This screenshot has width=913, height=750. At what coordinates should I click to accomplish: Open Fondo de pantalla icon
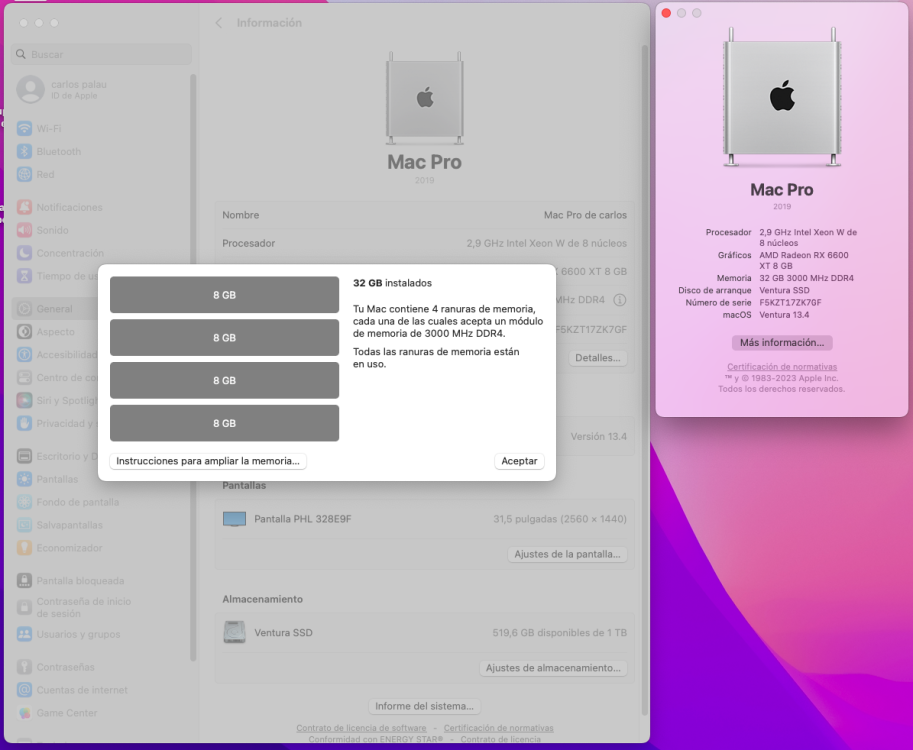tap(24, 502)
